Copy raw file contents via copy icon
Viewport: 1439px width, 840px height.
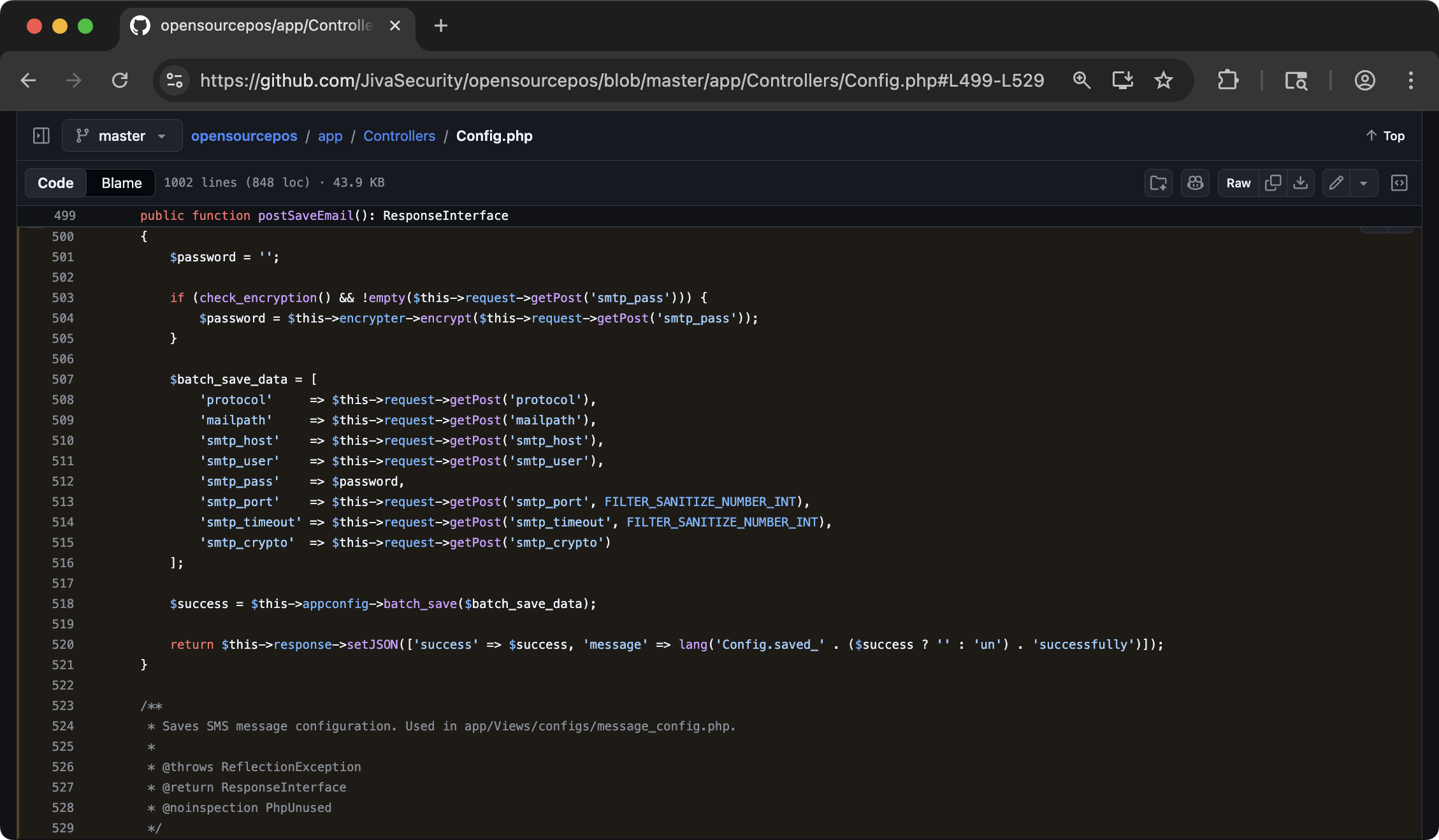pyautogui.click(x=1273, y=183)
